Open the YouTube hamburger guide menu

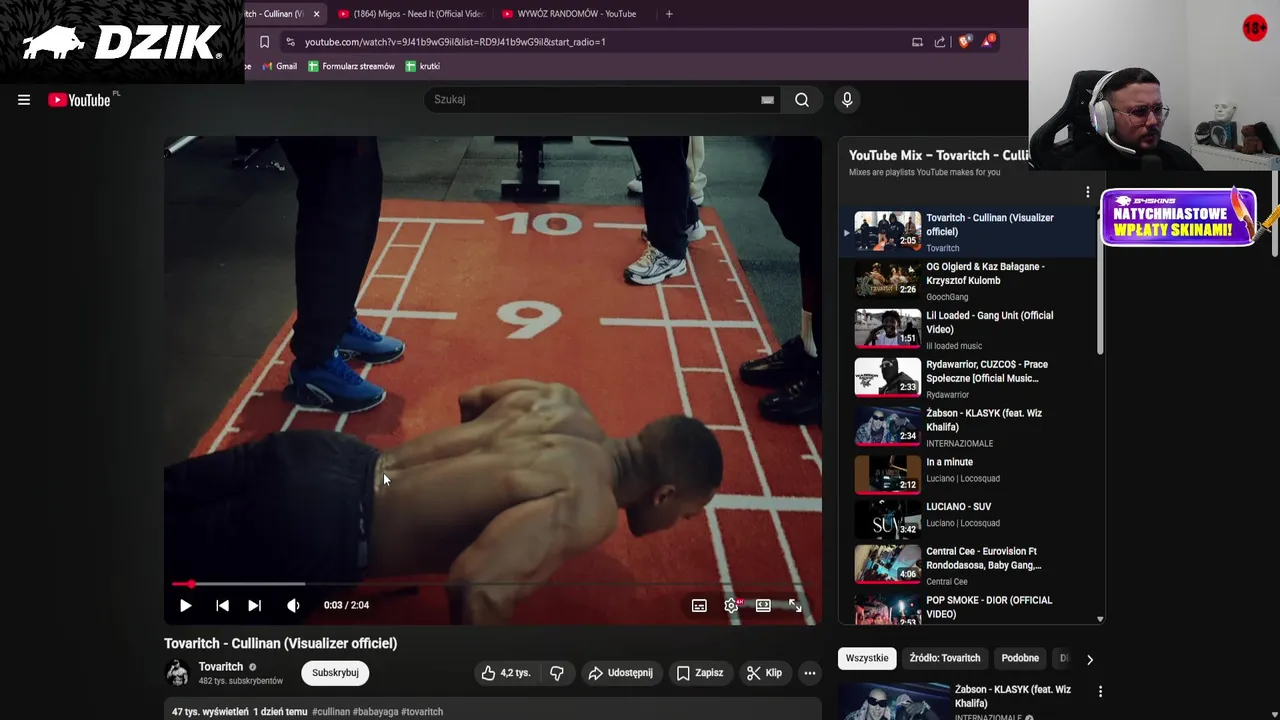[x=24, y=100]
